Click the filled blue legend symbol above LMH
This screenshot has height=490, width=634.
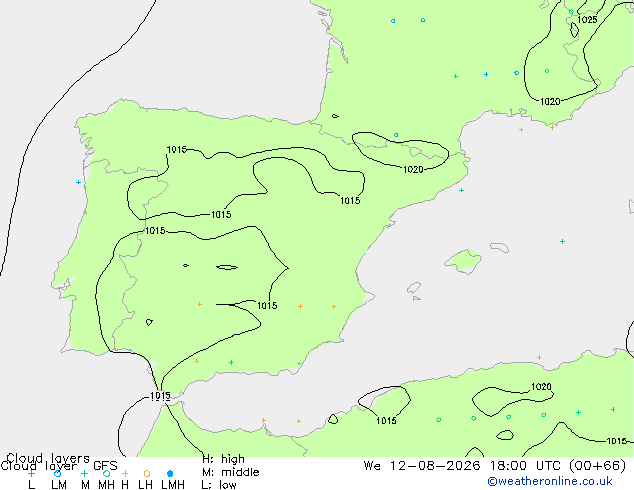pyautogui.click(x=170, y=473)
